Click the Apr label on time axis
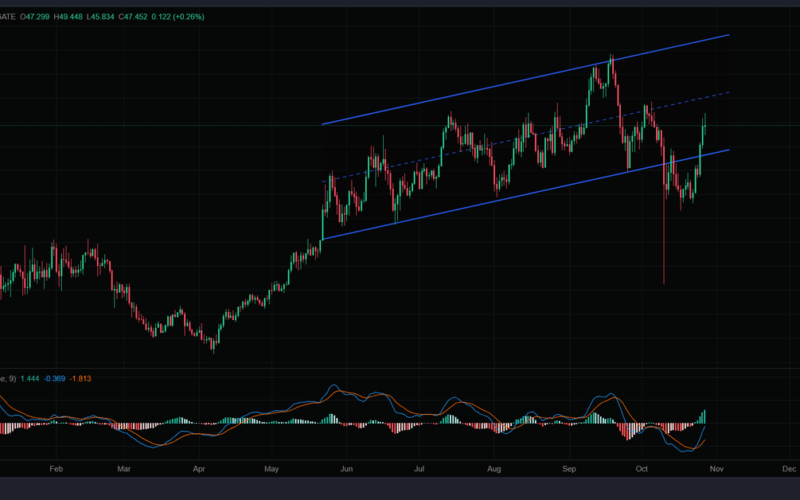The image size is (800, 500). (x=199, y=467)
